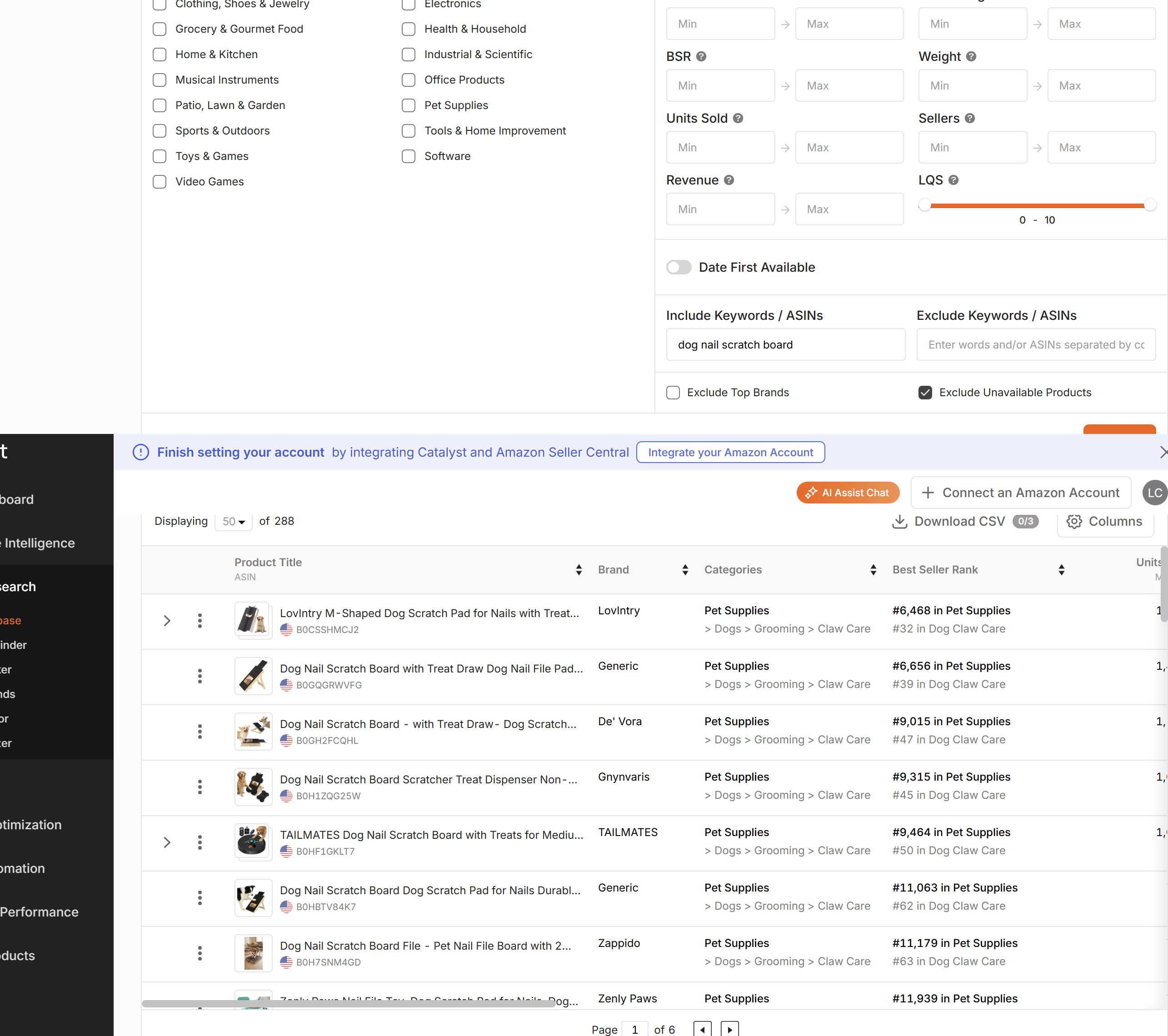Screen dimensions: 1168x1036
Task: Check the Video Games category
Action: [x=160, y=182]
